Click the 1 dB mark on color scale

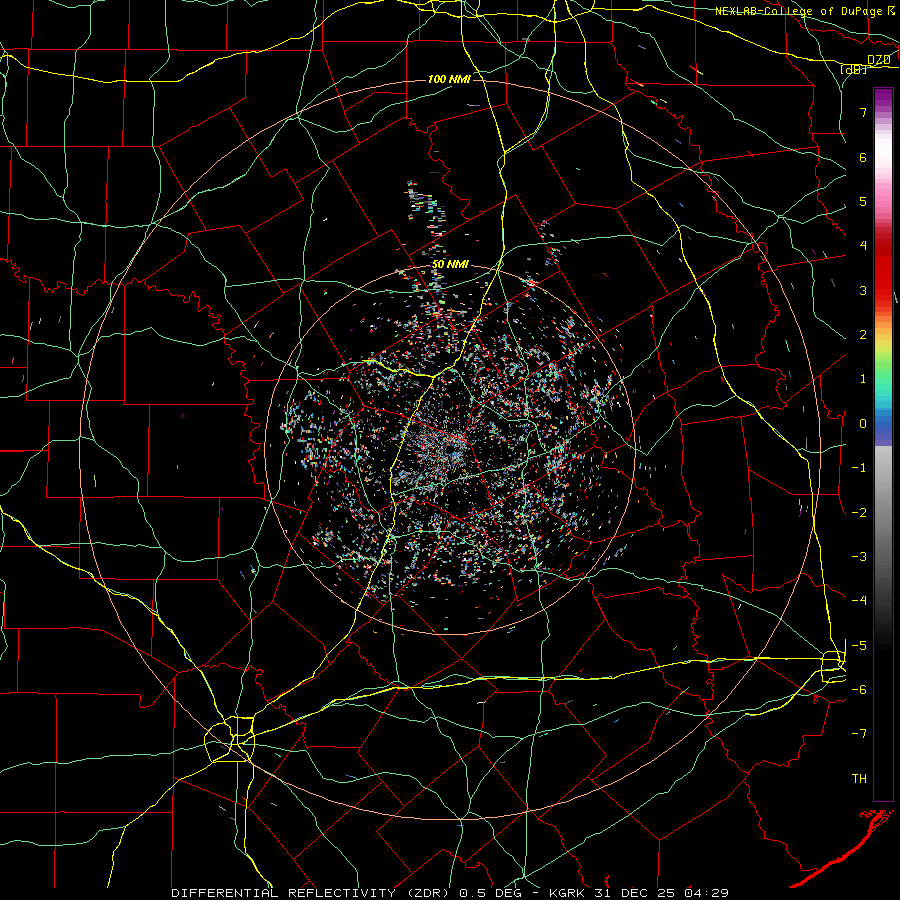863,379
